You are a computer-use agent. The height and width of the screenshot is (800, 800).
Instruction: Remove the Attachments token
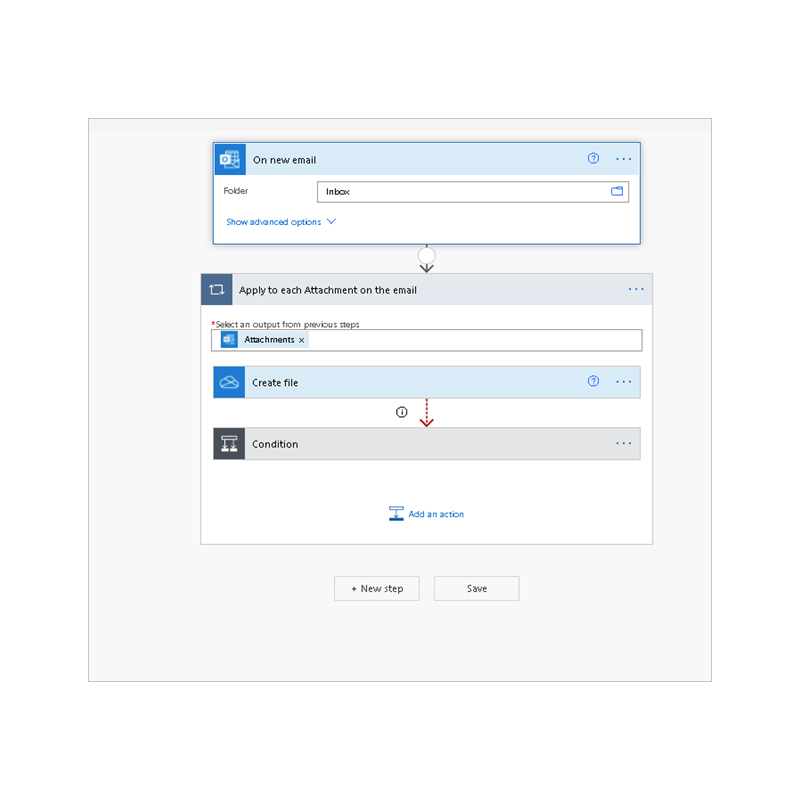(302, 340)
